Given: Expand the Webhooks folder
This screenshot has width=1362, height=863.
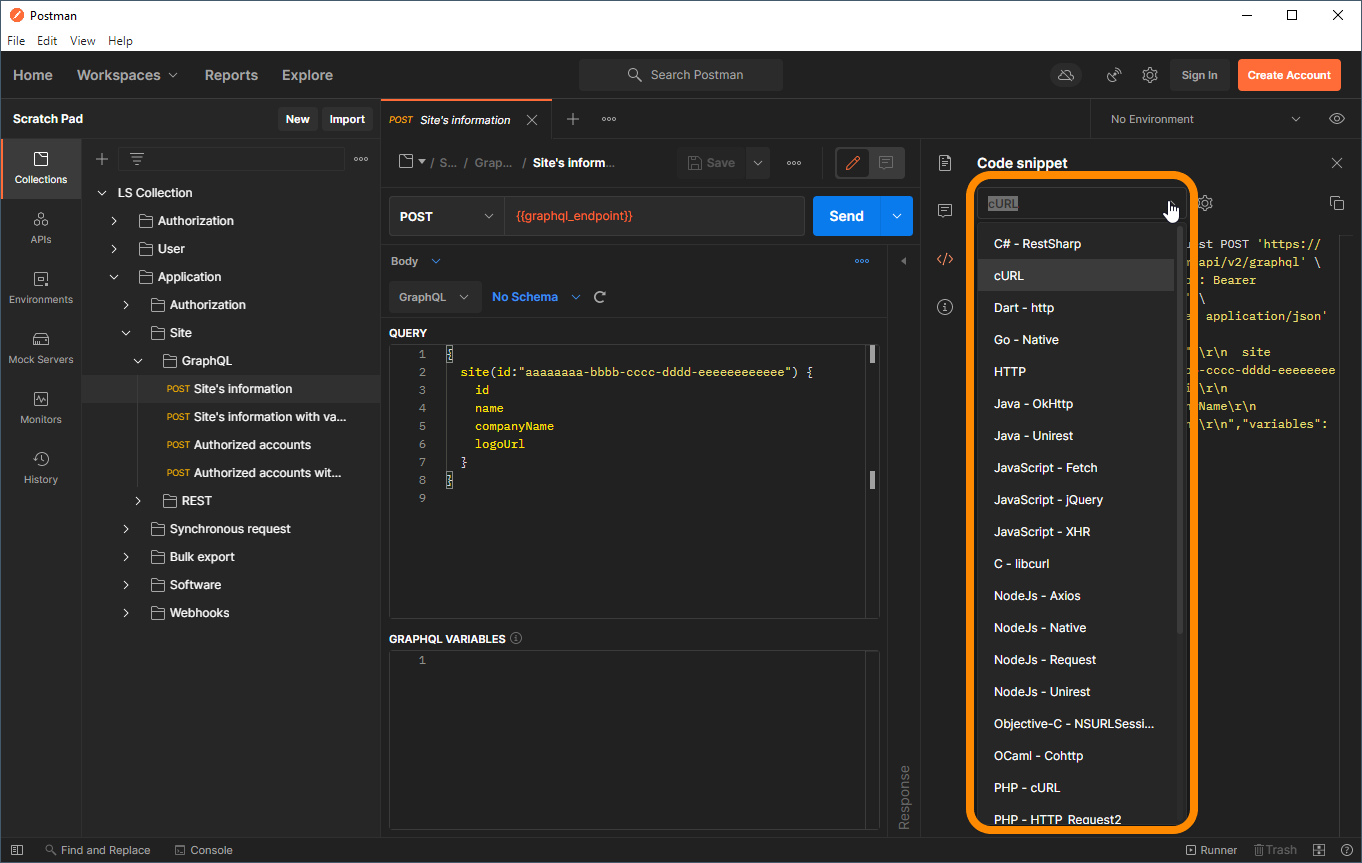Looking at the screenshot, I should [126, 613].
